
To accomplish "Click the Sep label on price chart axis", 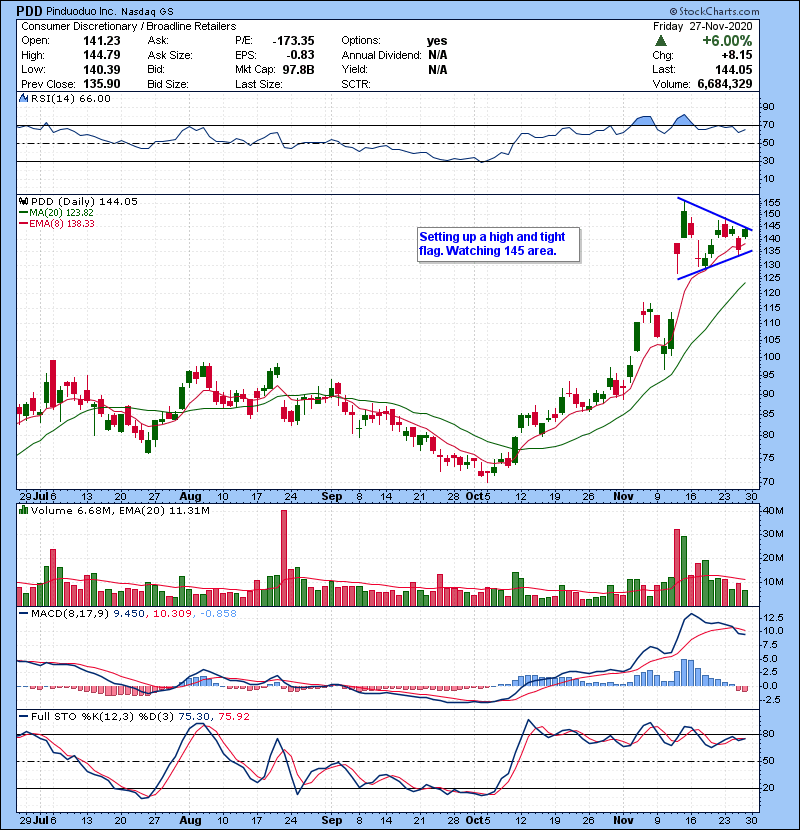I will [332, 497].
